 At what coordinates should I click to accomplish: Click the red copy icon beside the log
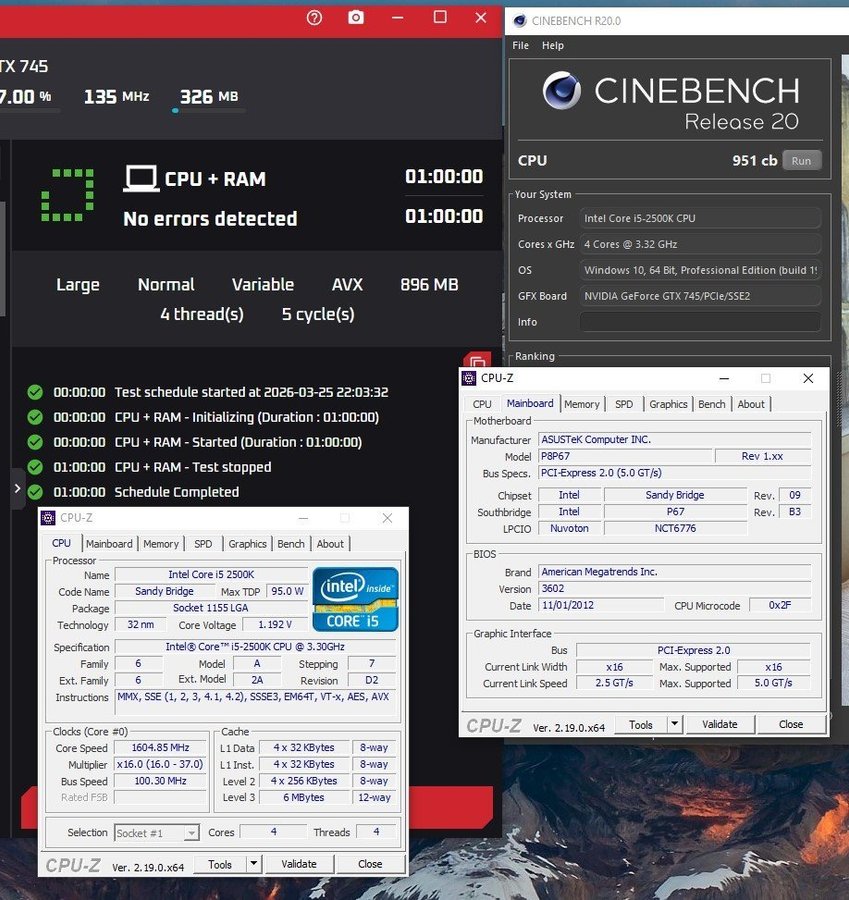coord(477,363)
